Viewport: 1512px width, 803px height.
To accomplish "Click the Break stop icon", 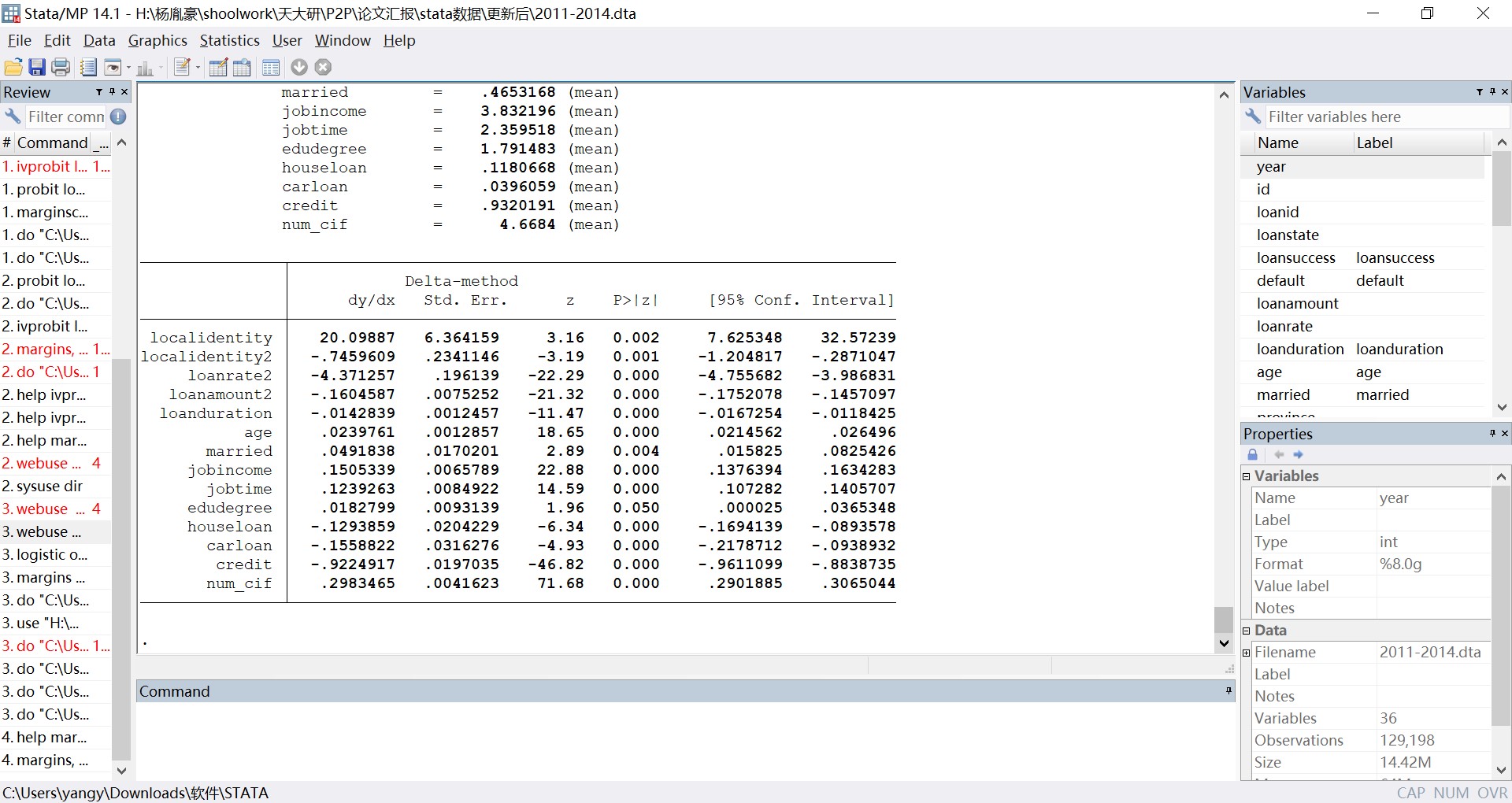I will [x=323, y=68].
